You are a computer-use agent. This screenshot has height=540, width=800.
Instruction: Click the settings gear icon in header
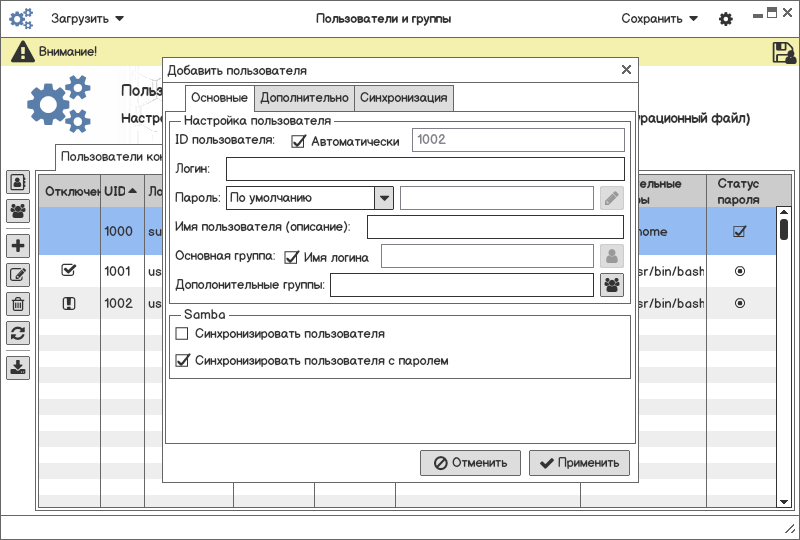click(x=726, y=19)
